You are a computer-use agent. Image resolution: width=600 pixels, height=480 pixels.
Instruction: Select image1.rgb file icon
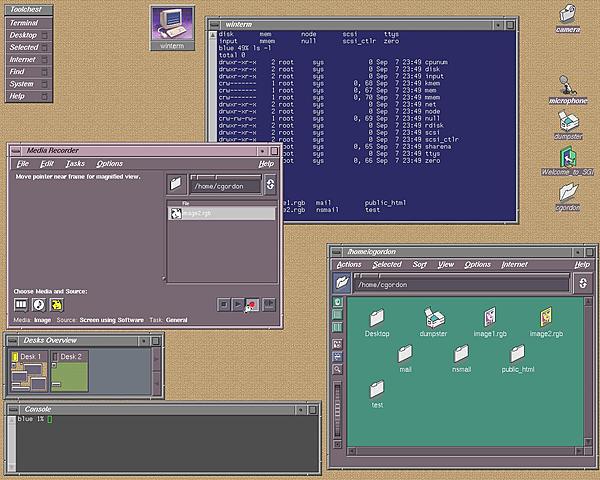[x=490, y=322]
